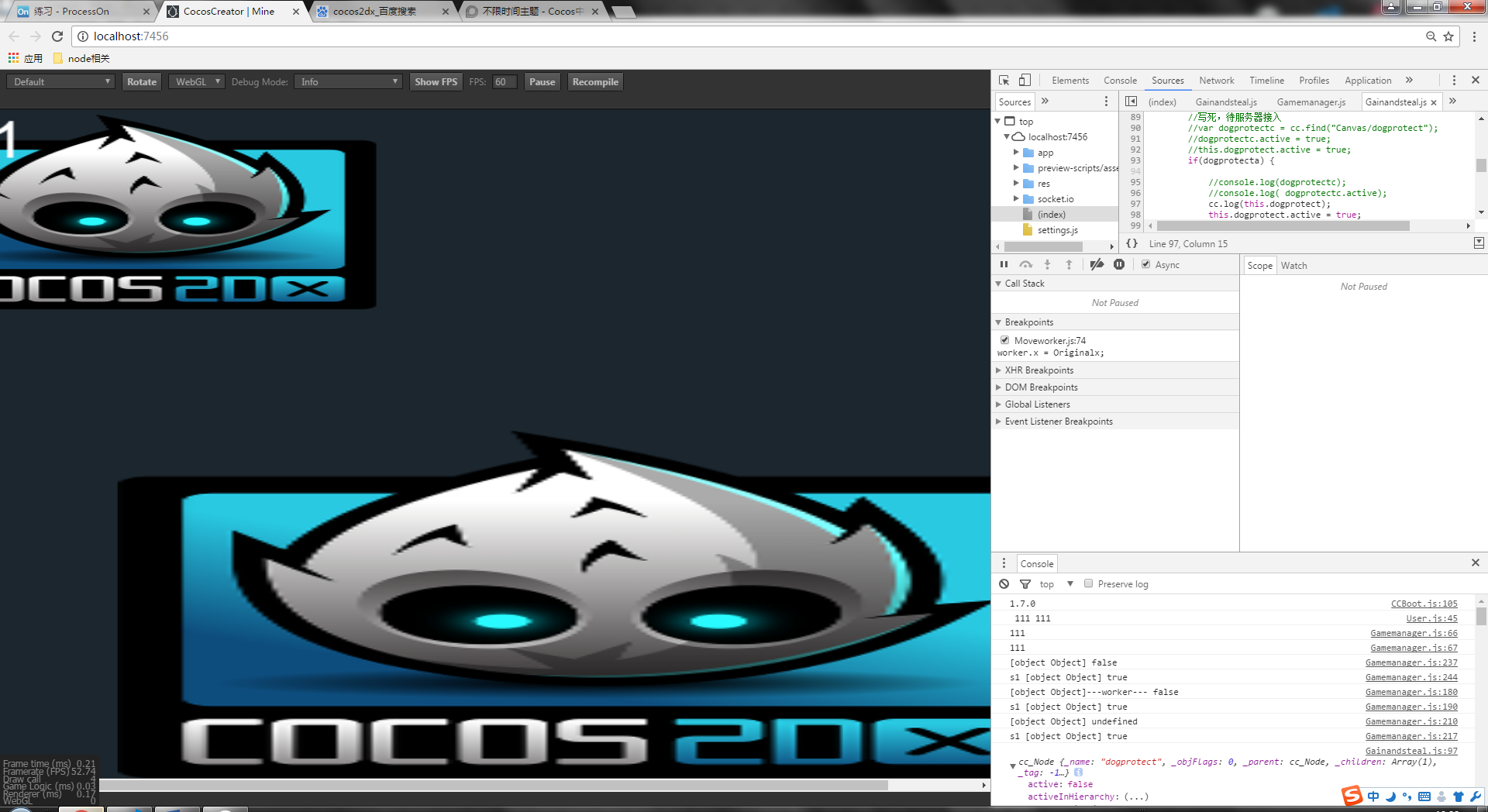
Task: Click the Pause button in preview toolbar
Action: pos(542,81)
